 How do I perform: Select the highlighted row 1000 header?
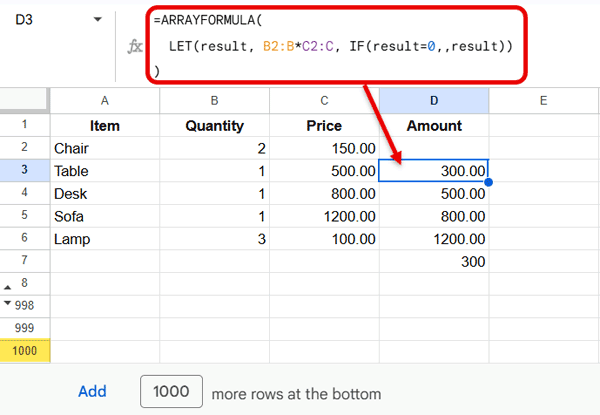[x=24, y=351]
